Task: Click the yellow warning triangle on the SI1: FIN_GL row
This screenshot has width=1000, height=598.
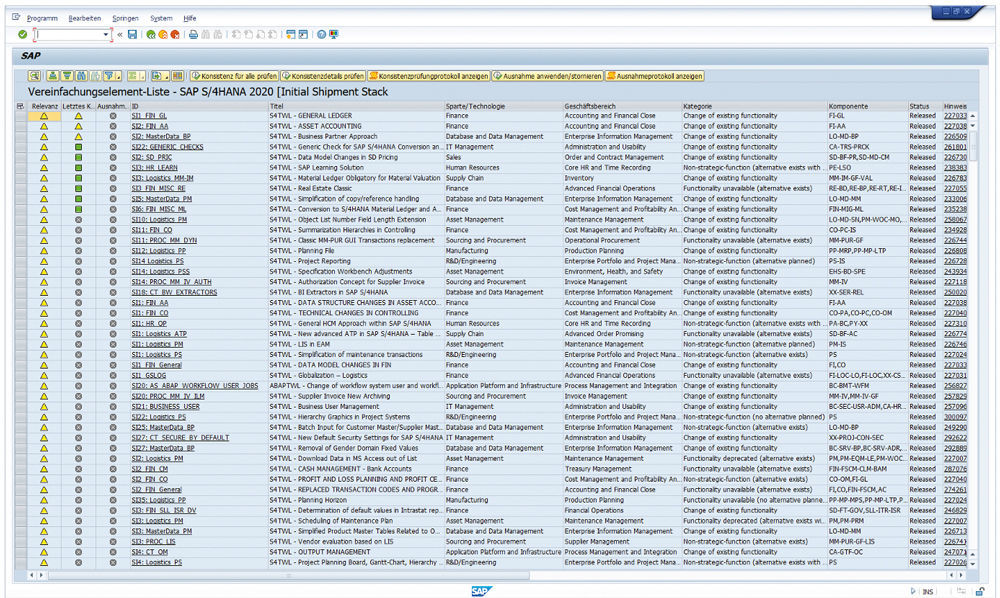Action: (42, 116)
